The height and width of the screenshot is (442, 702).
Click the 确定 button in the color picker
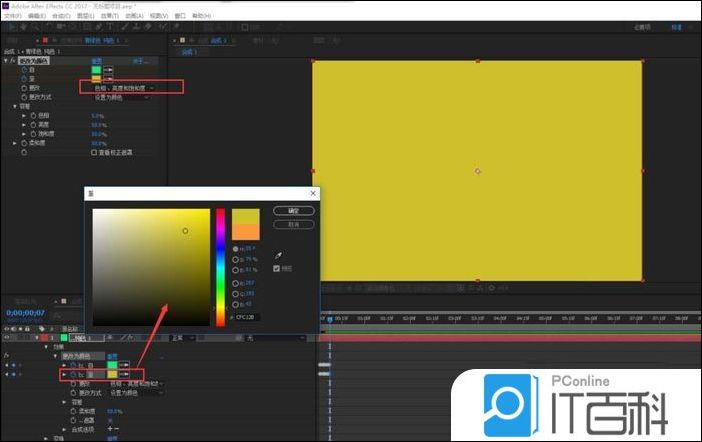(x=293, y=211)
